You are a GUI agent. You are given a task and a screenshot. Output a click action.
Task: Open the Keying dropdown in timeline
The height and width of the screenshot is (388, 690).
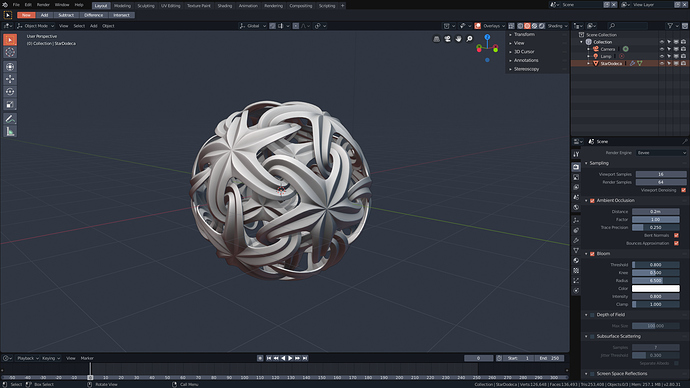[x=51, y=358]
